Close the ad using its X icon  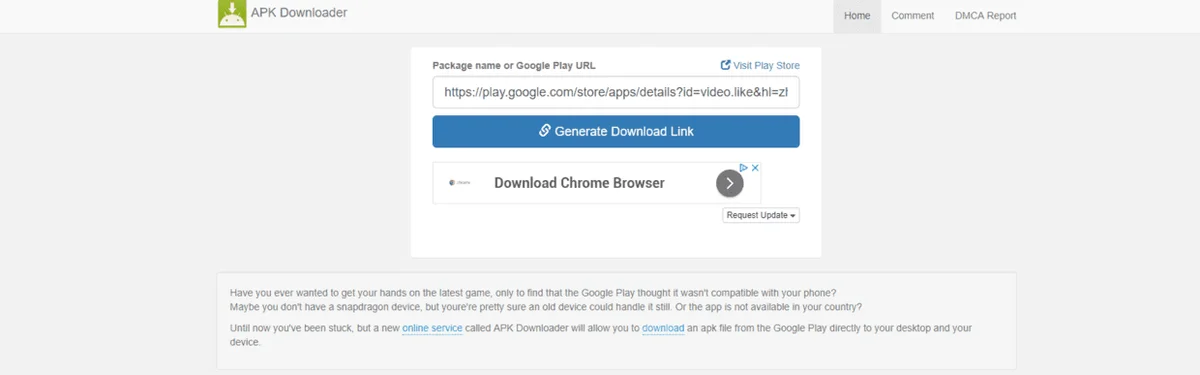pos(756,168)
